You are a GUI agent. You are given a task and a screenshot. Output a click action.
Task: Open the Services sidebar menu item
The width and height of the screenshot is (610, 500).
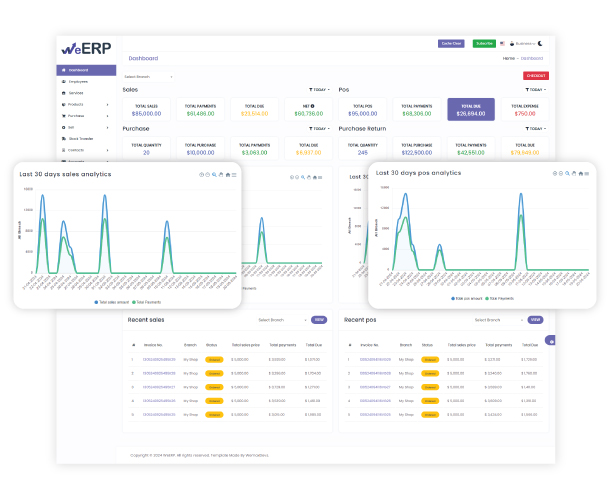[x=76, y=93]
